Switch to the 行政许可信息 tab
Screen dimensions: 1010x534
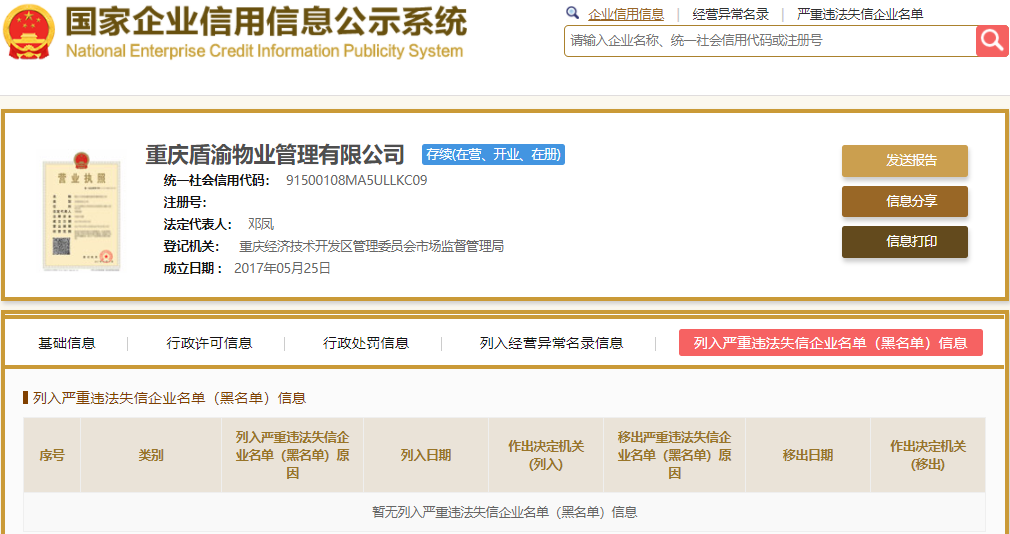[209, 343]
